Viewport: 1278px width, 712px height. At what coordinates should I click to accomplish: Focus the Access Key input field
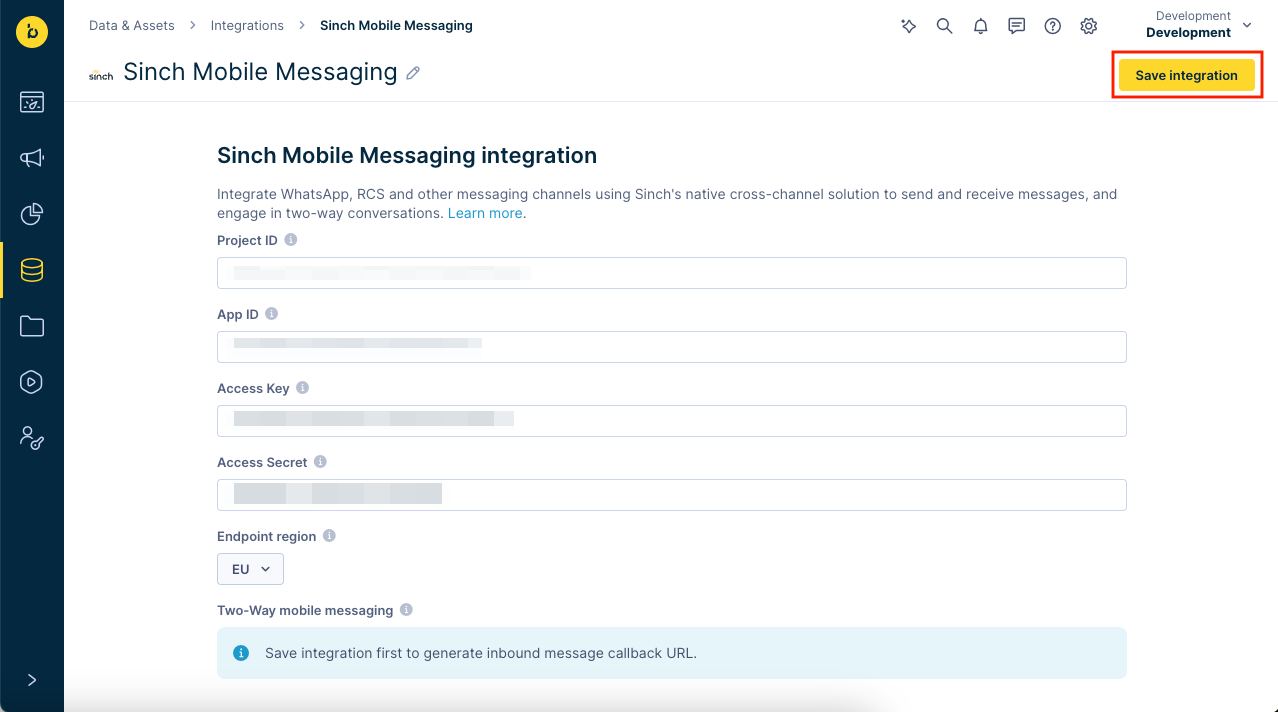pyautogui.click(x=672, y=421)
